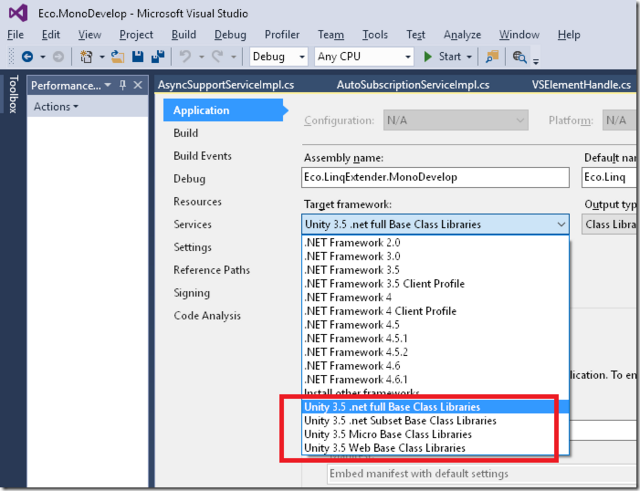The width and height of the screenshot is (640, 491).
Task: Choose .NET Framework 3.5 Client Profile
Action: [x=435, y=284]
